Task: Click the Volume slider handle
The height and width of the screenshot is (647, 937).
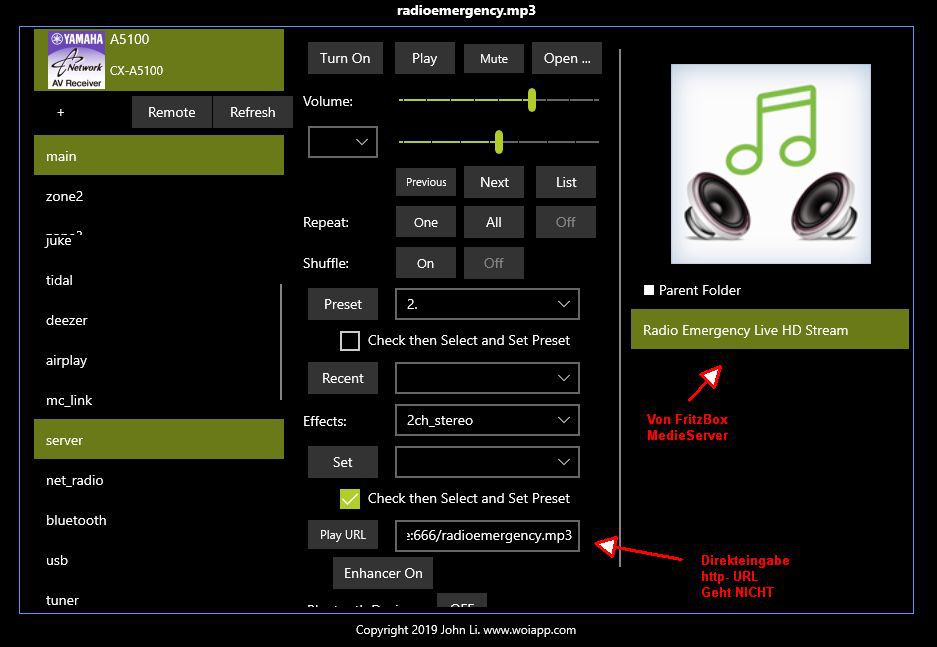Action: pyautogui.click(x=532, y=100)
